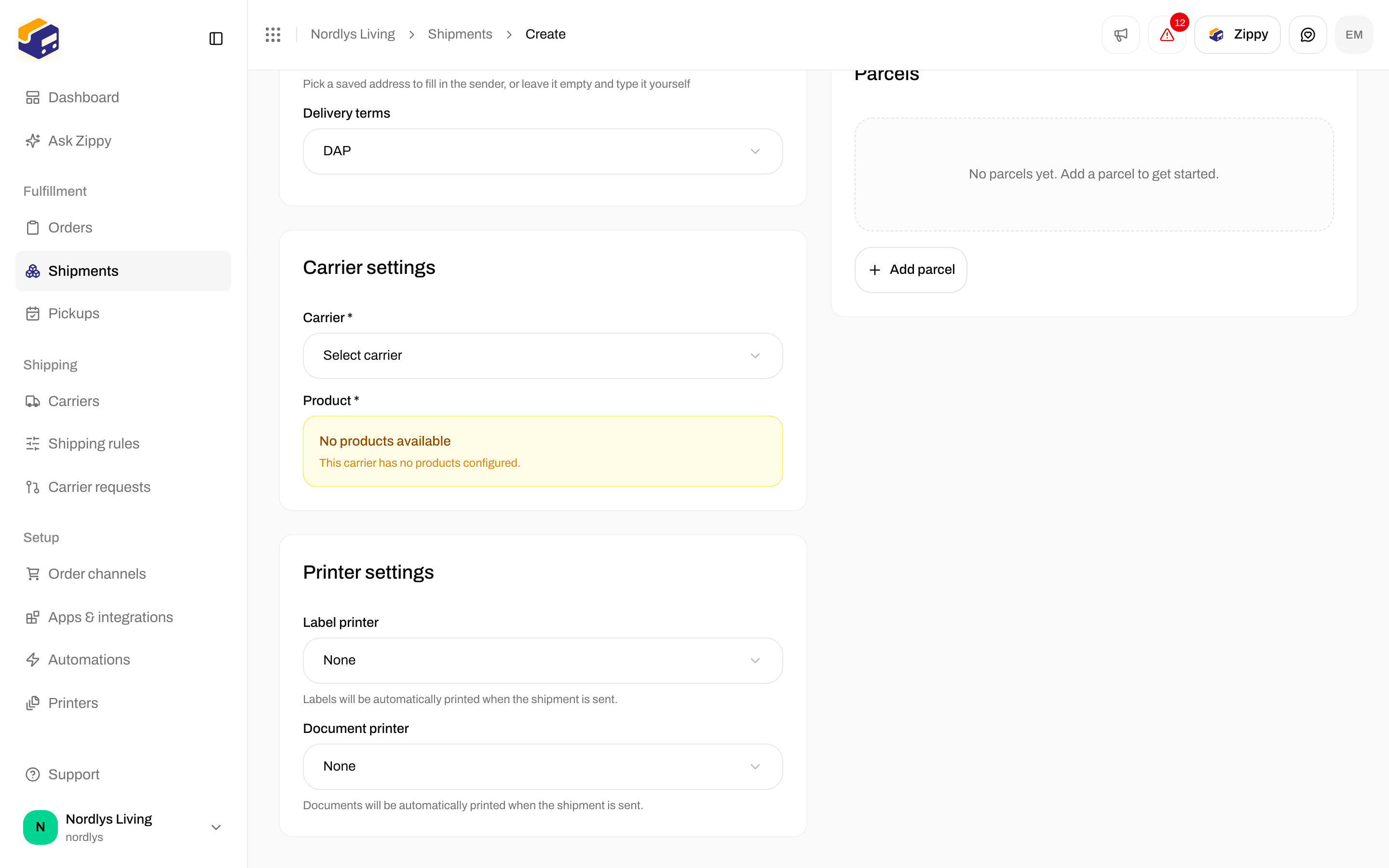Open the Delivery terms DAP dropdown

pyautogui.click(x=543, y=151)
